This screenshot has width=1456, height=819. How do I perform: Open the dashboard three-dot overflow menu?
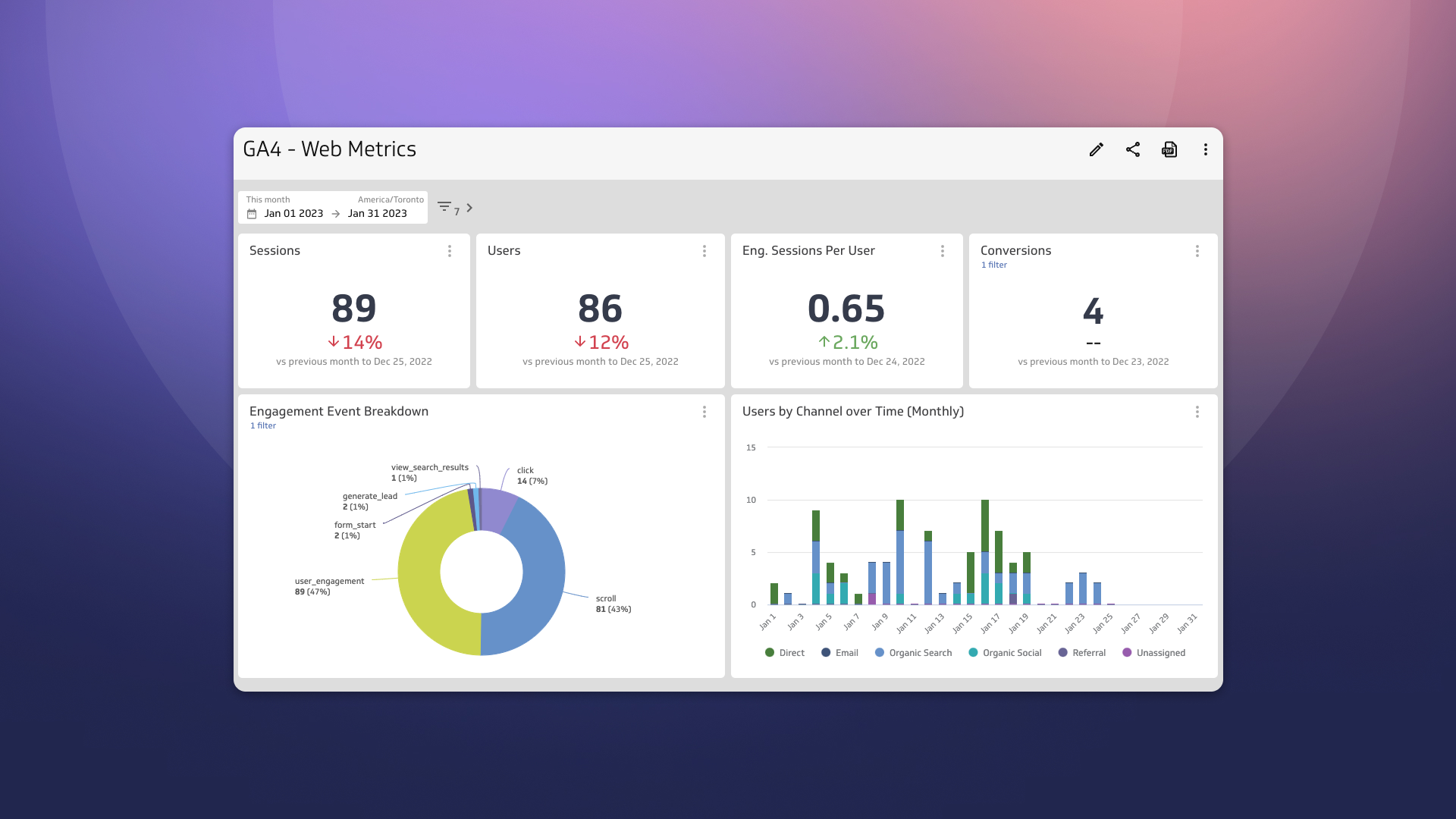tap(1205, 149)
